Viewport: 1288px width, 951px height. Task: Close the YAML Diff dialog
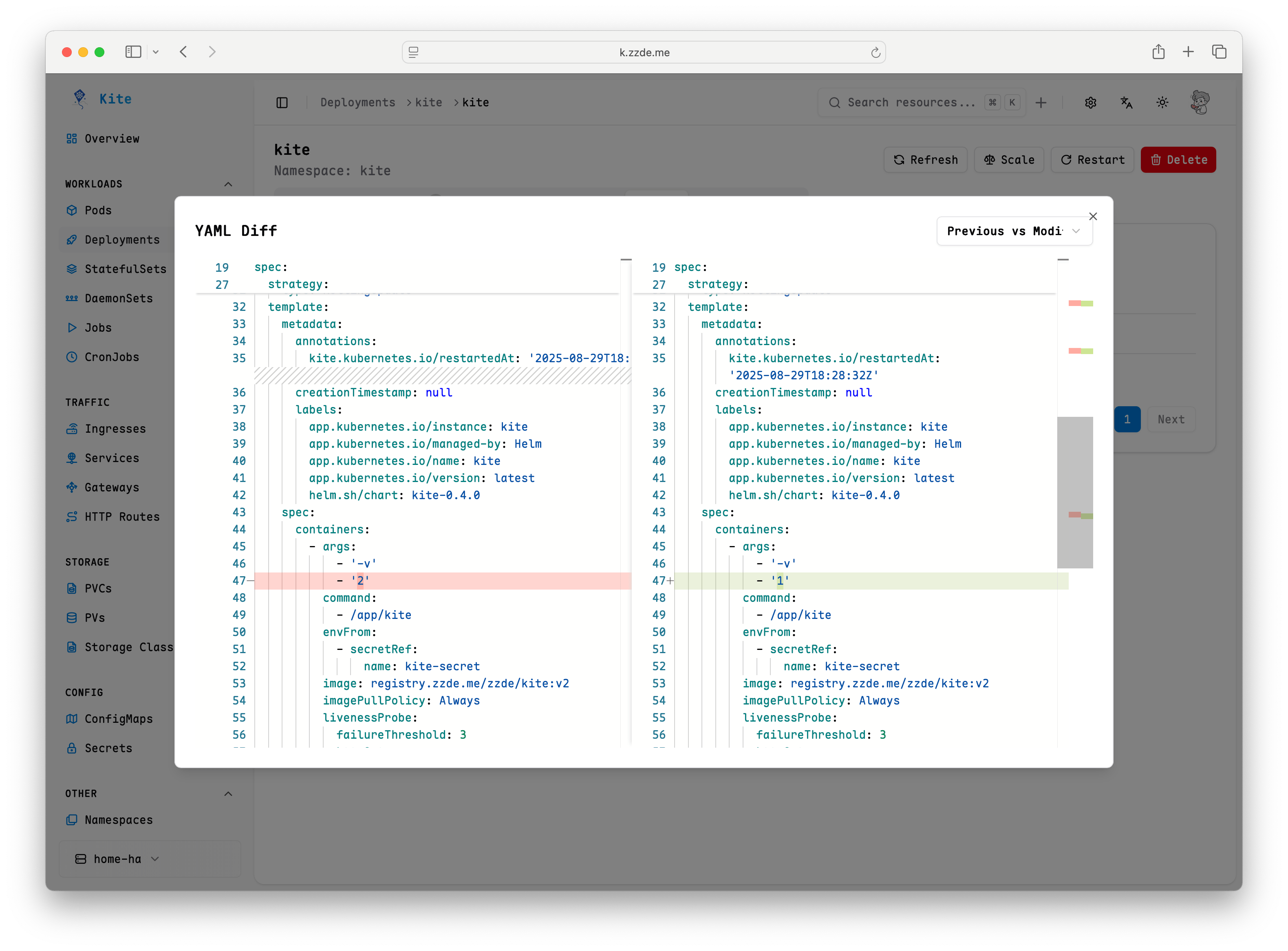pos(1093,216)
